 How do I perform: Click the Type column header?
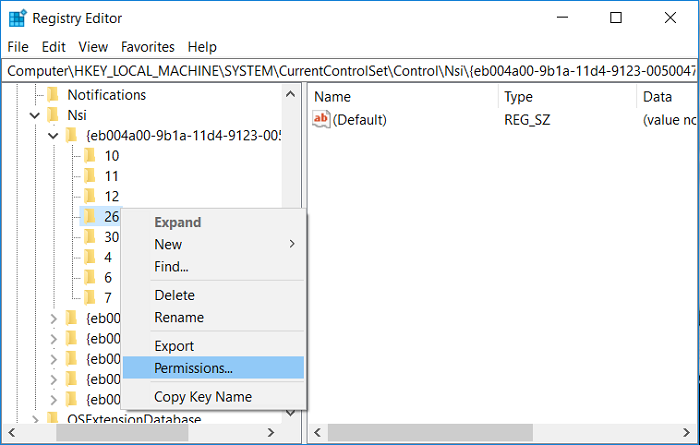click(x=565, y=97)
